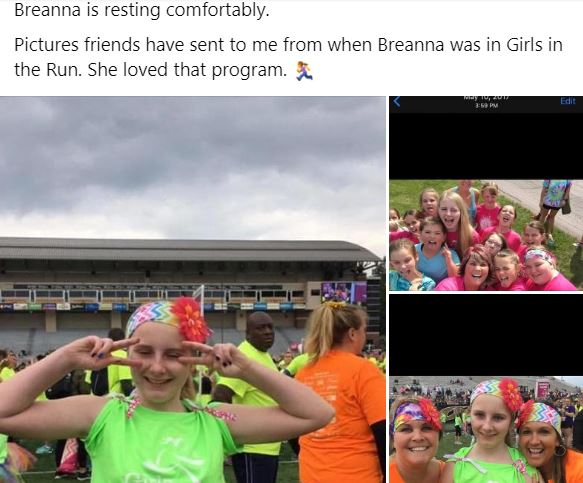Image resolution: width=583 pixels, height=483 pixels.
Task: Click the 'Girls in the Run' post paragraph
Action: (288, 57)
